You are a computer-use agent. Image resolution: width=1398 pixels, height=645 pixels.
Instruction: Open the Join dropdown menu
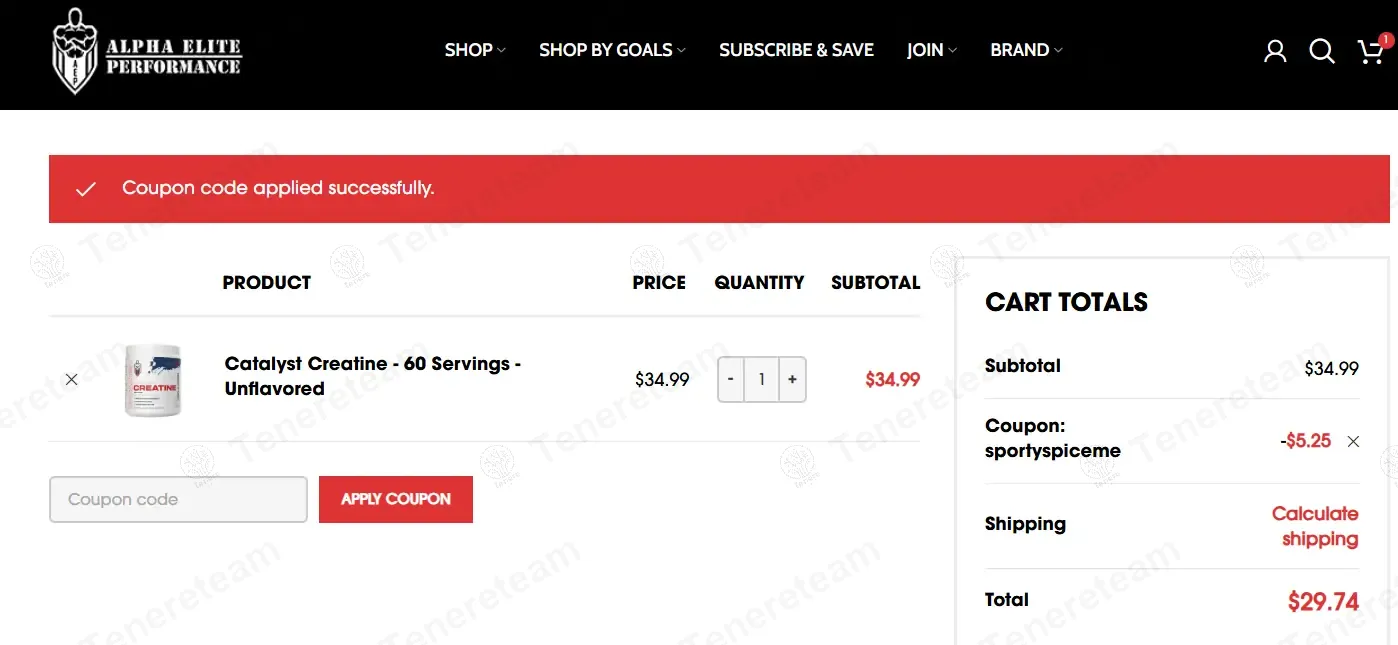point(931,50)
